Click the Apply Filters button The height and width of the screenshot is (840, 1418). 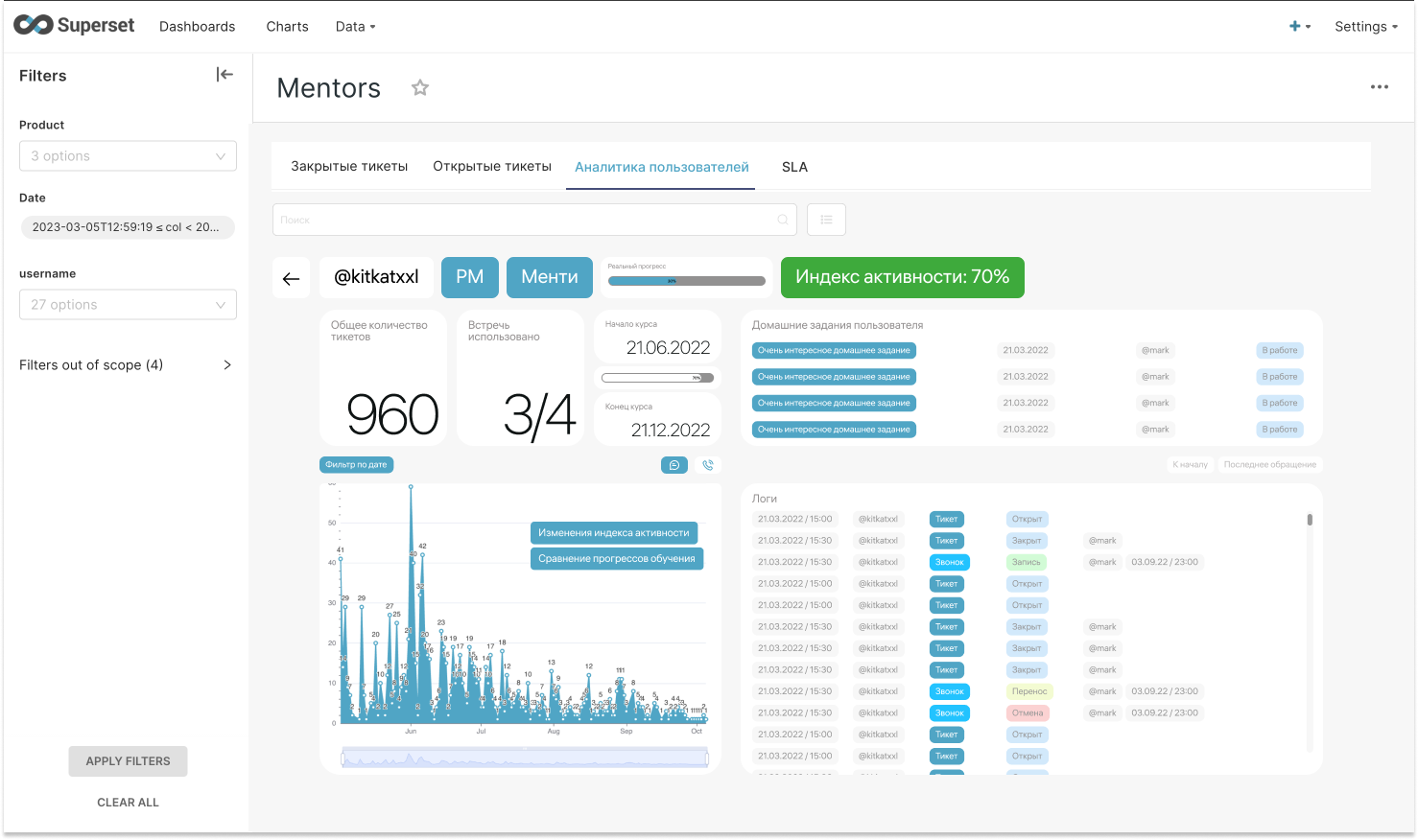pyautogui.click(x=128, y=761)
